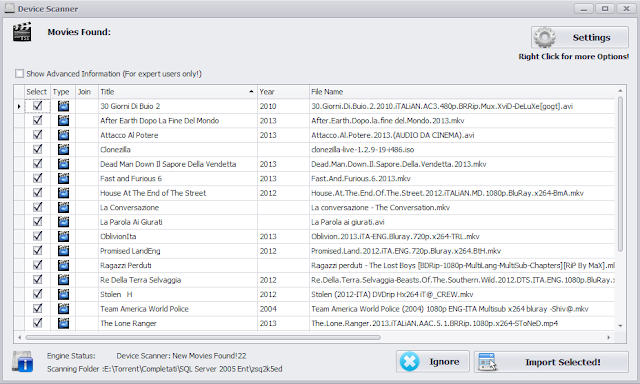Click the type icon for The Lone Ranger row

(x=63, y=323)
